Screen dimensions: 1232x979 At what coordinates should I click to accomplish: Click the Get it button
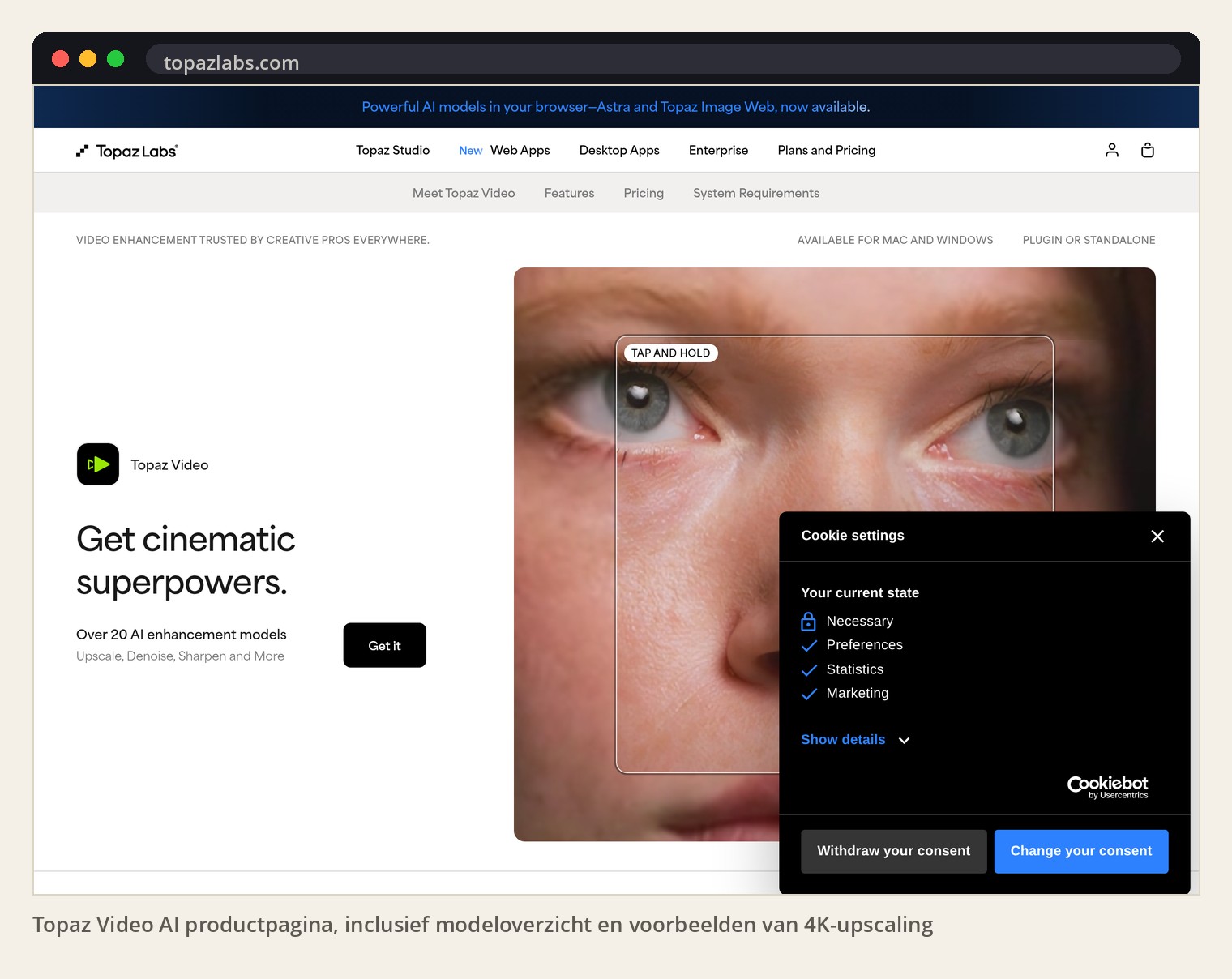pyautogui.click(x=385, y=645)
